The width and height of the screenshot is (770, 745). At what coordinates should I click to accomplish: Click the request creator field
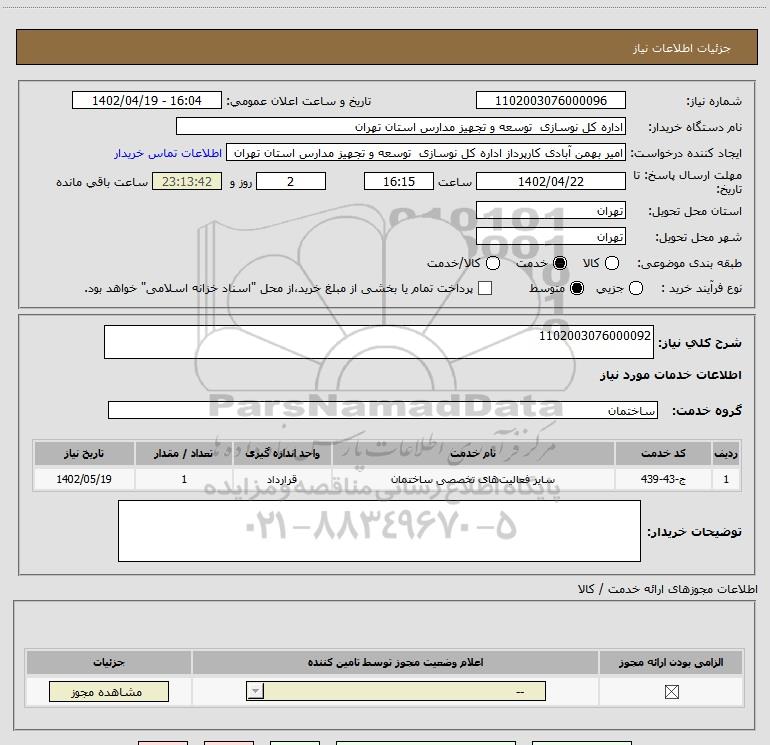pos(426,153)
